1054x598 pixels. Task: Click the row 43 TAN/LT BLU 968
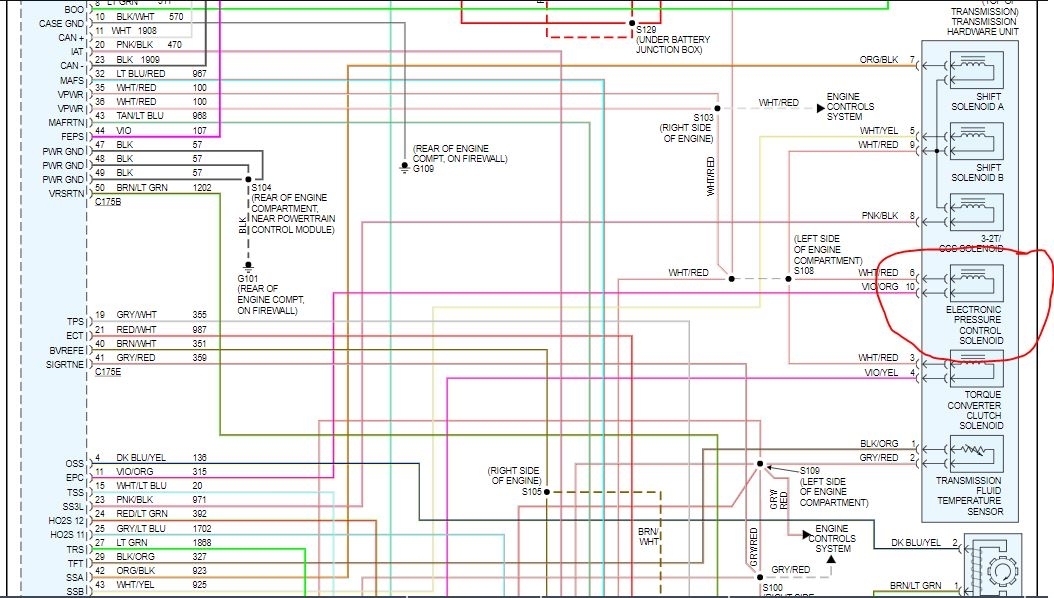click(151, 116)
